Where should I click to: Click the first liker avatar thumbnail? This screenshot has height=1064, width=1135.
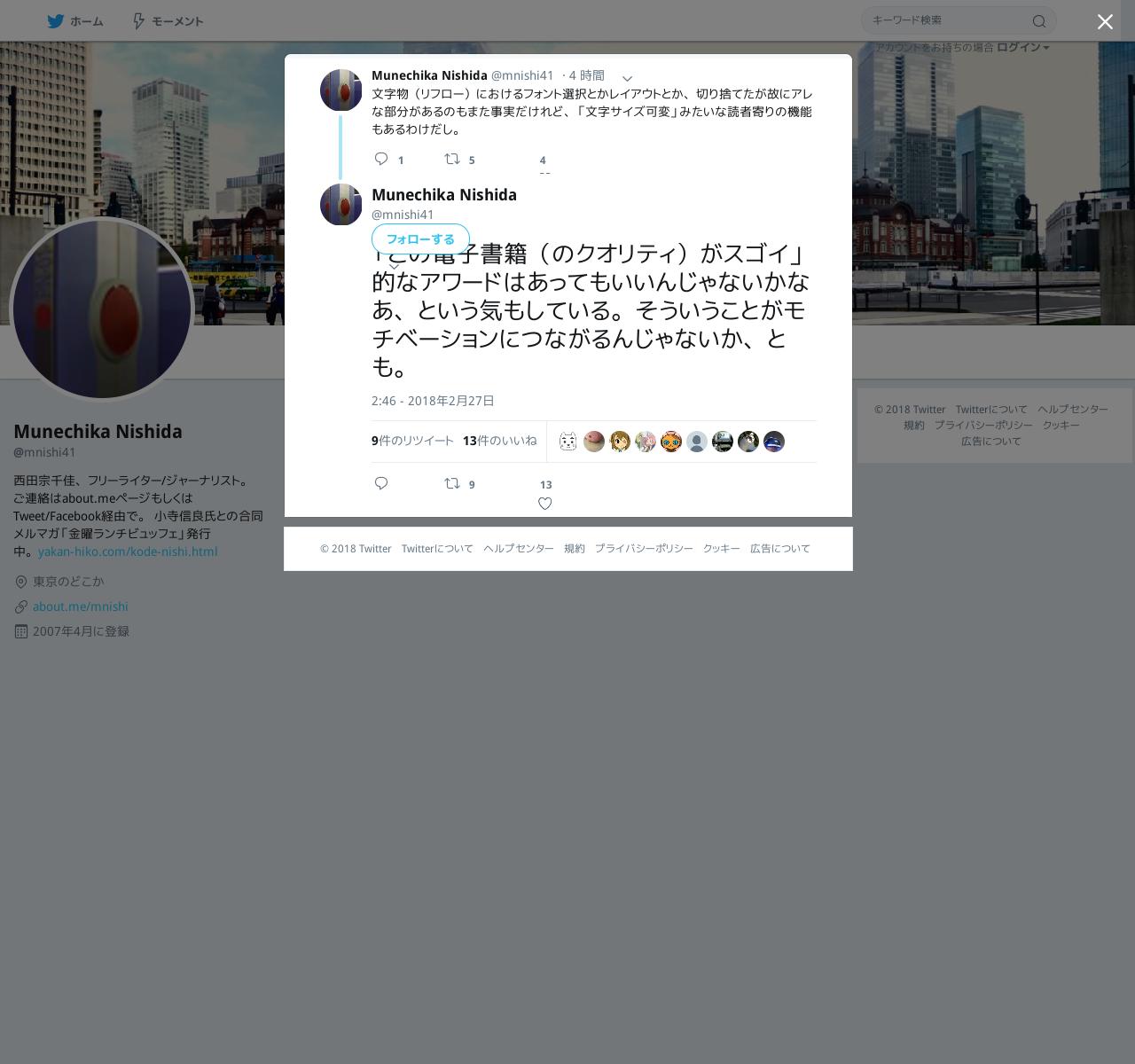(568, 442)
